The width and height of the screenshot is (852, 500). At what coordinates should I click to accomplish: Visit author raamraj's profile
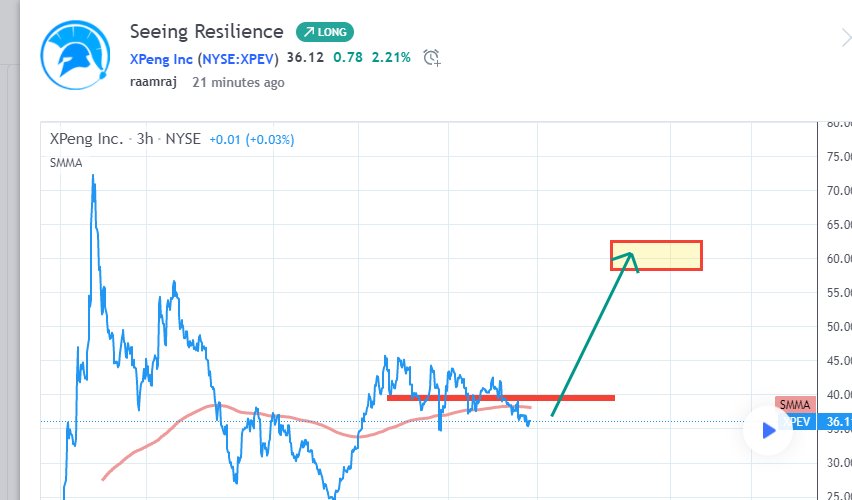153,82
